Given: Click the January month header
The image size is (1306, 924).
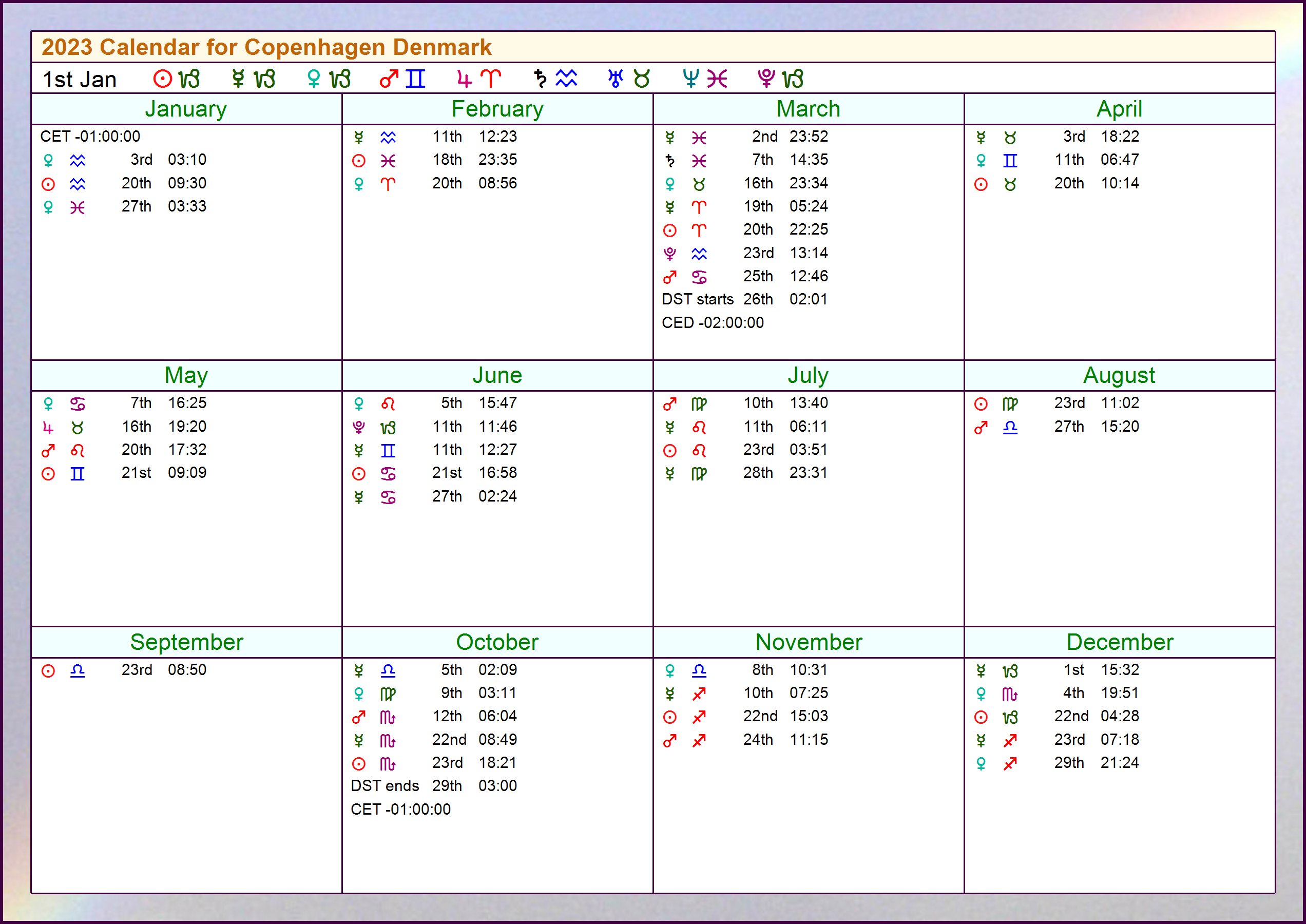Looking at the screenshot, I should coord(186,109).
